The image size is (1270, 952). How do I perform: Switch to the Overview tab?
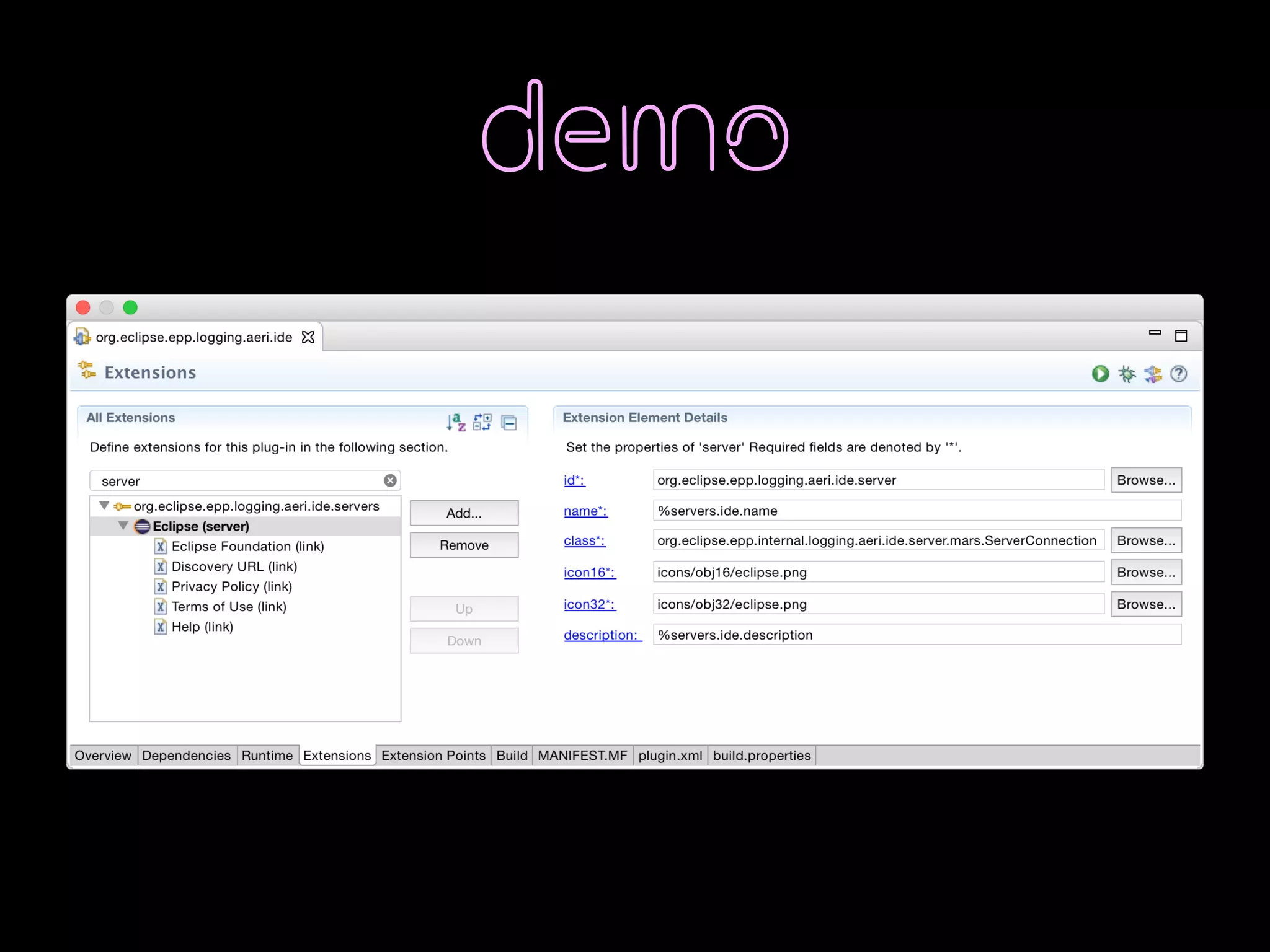(x=103, y=756)
